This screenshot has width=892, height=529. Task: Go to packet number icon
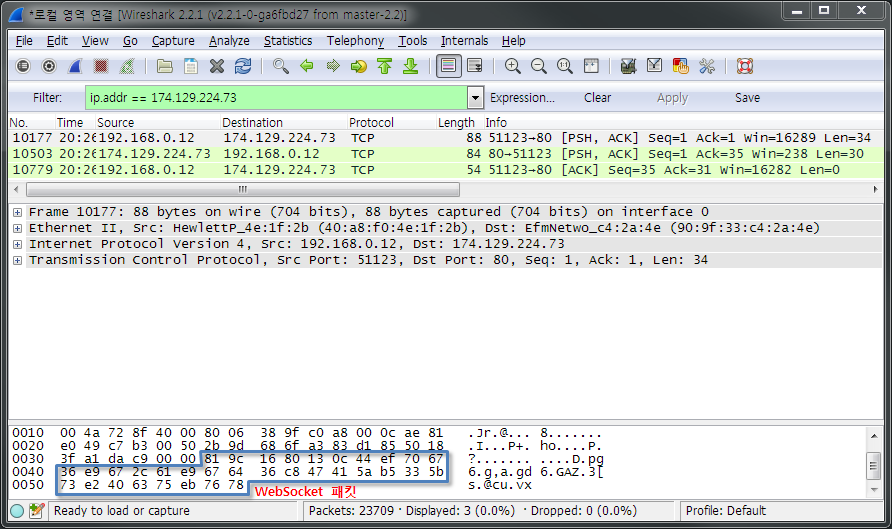click(x=359, y=67)
